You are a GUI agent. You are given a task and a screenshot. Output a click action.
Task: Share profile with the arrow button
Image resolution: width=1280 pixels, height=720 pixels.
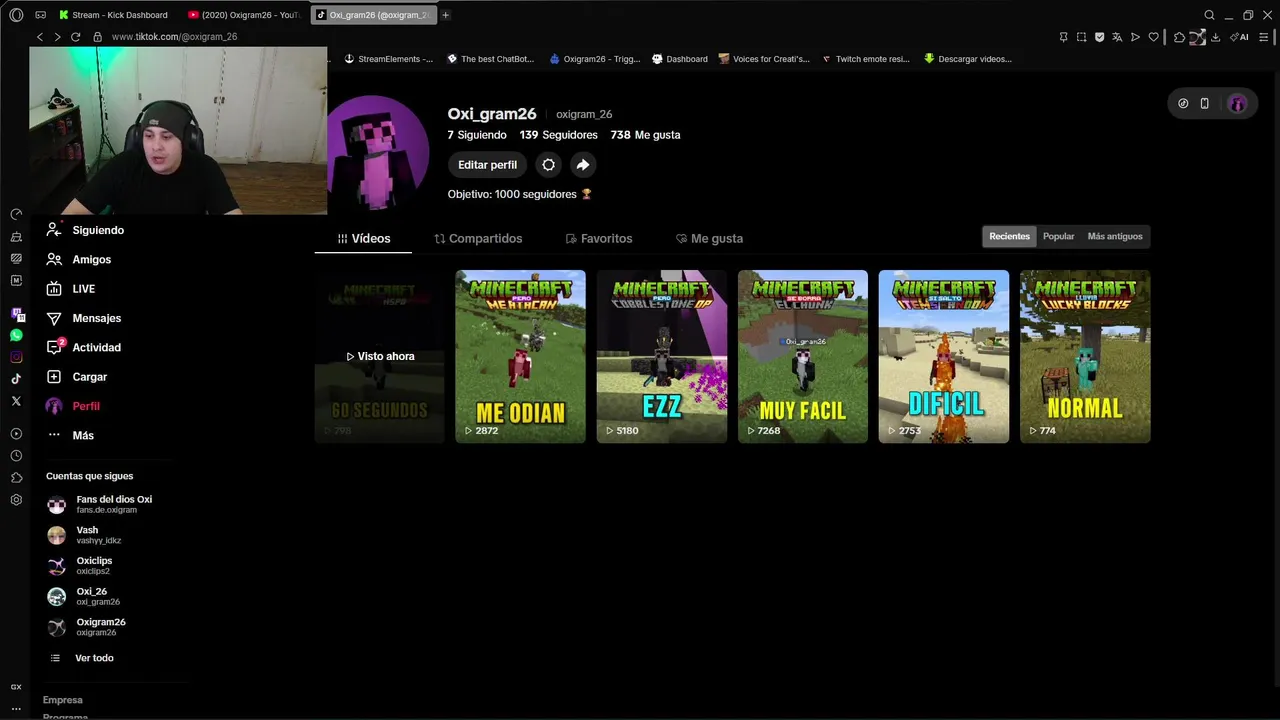pyautogui.click(x=583, y=165)
